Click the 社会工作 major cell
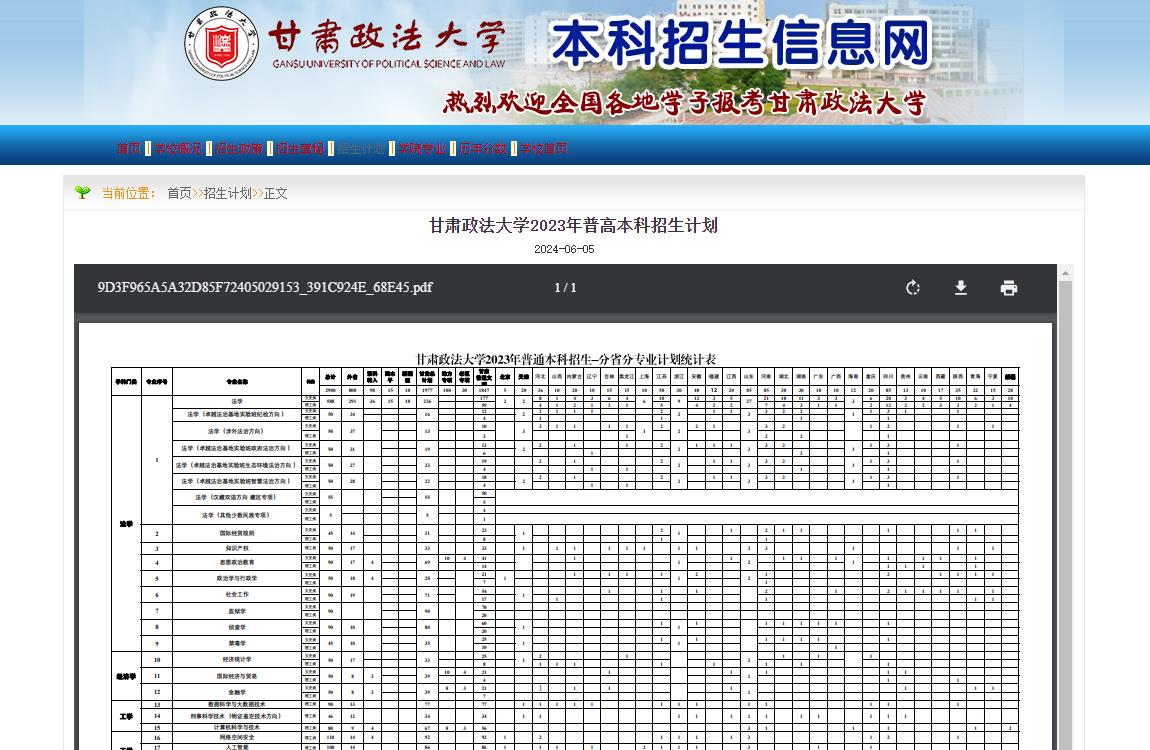This screenshot has width=1150, height=750. 237,595
